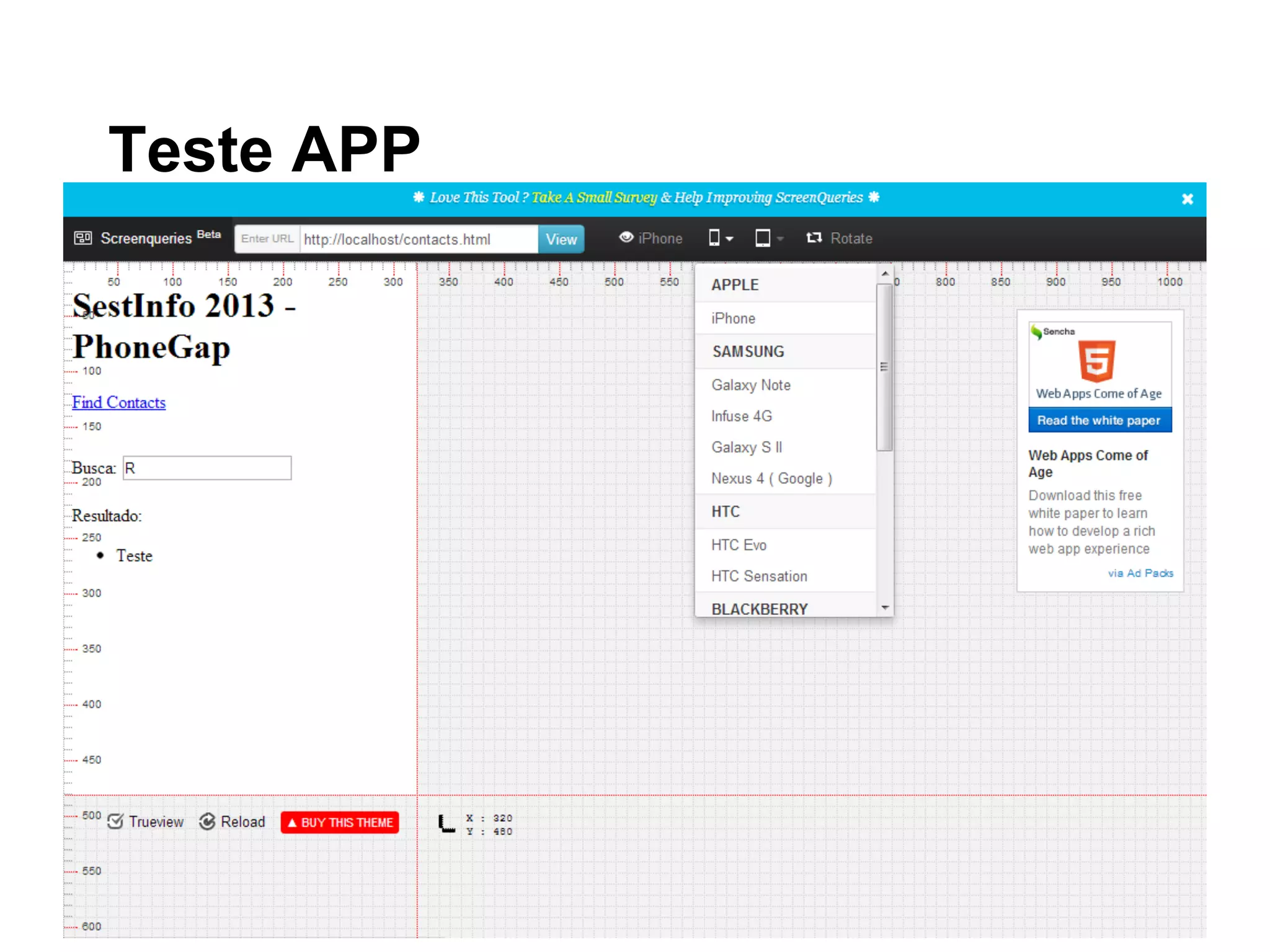Click the dimensions corner icon near X Y
This screenshot has width=1270, height=952.
(446, 823)
